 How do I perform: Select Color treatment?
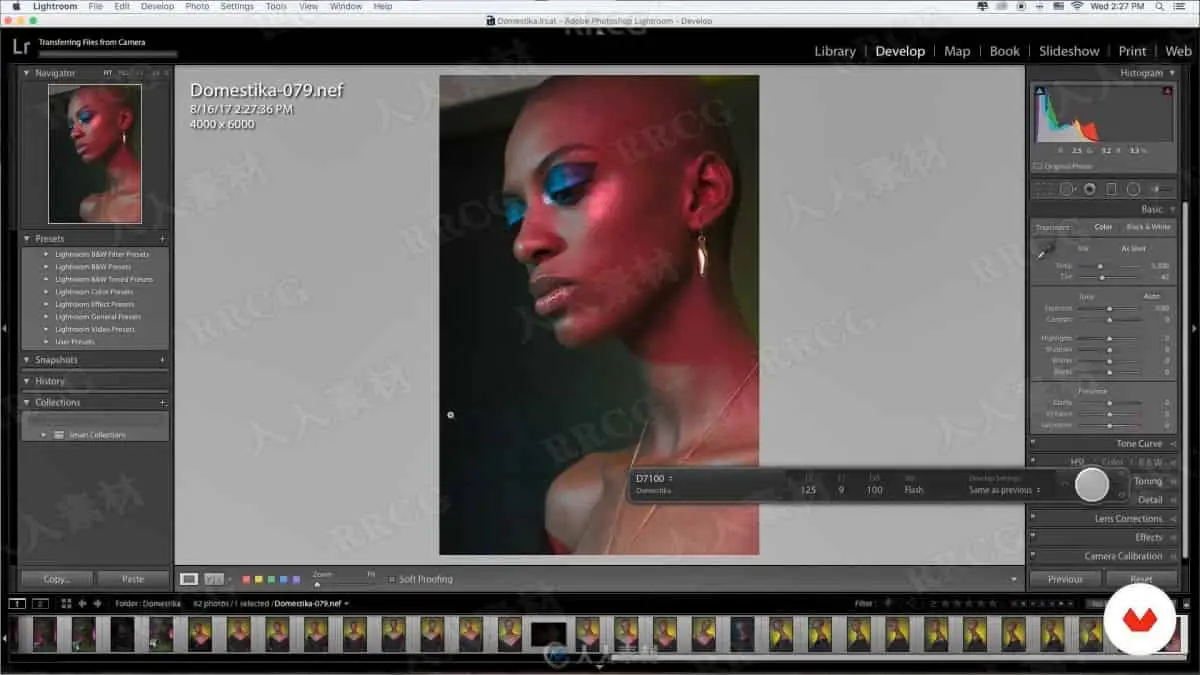coord(1103,227)
